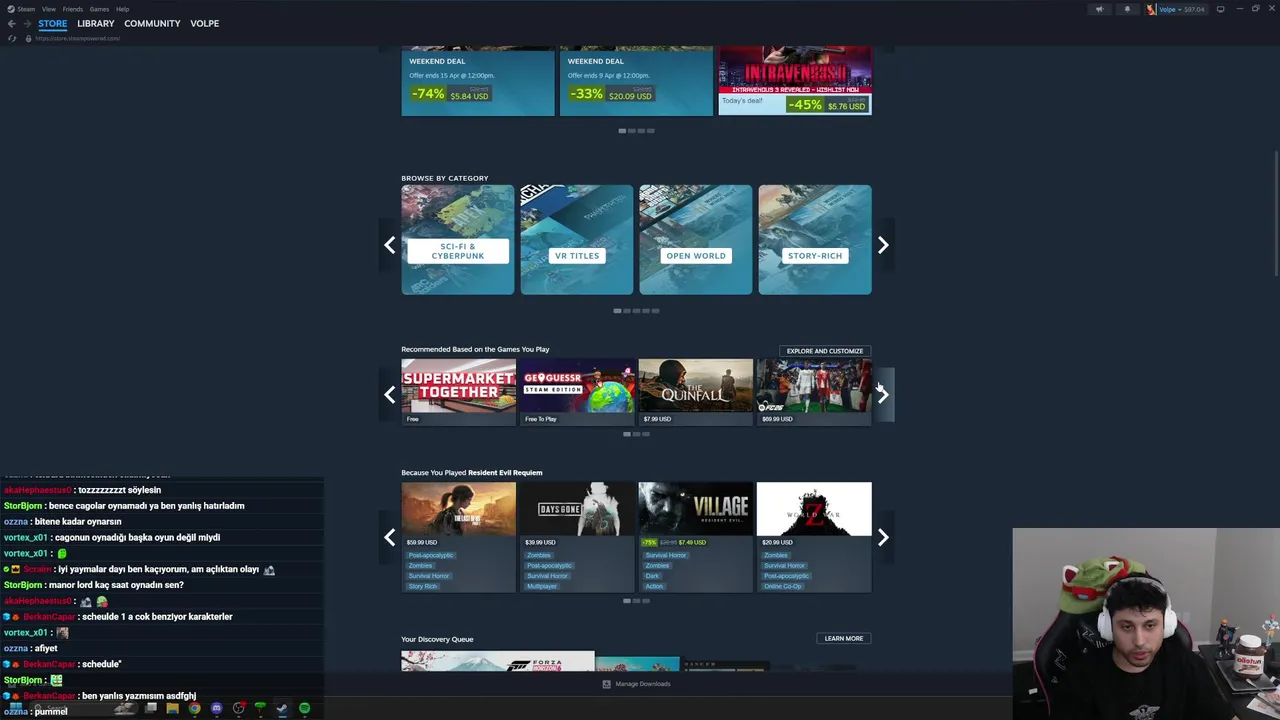Click the Volpe profile avatar
The height and width of the screenshot is (720, 1280).
coord(1151,9)
